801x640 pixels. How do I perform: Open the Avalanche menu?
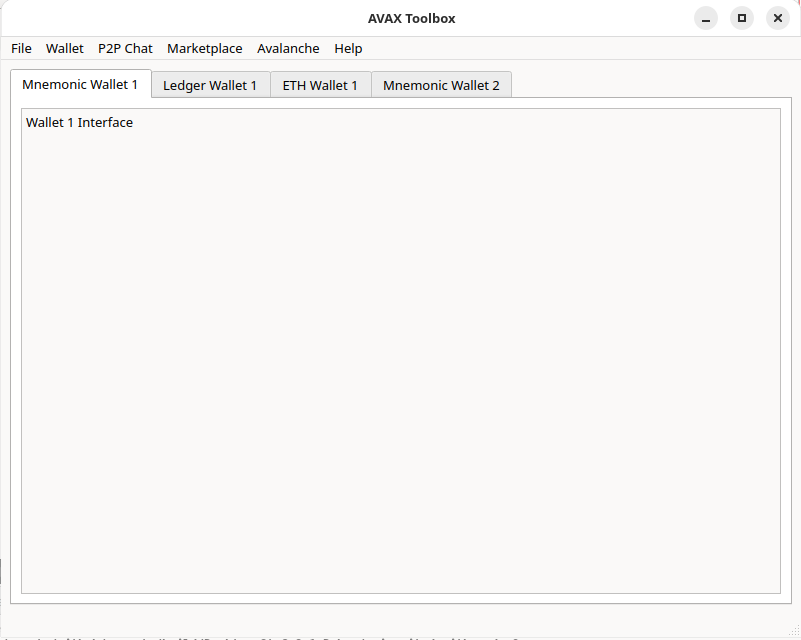coord(288,49)
